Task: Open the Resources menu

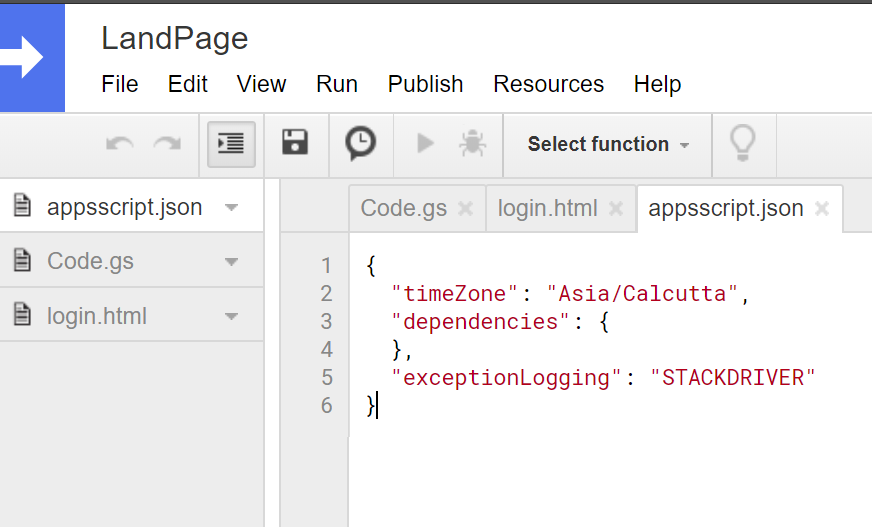Action: [x=548, y=84]
